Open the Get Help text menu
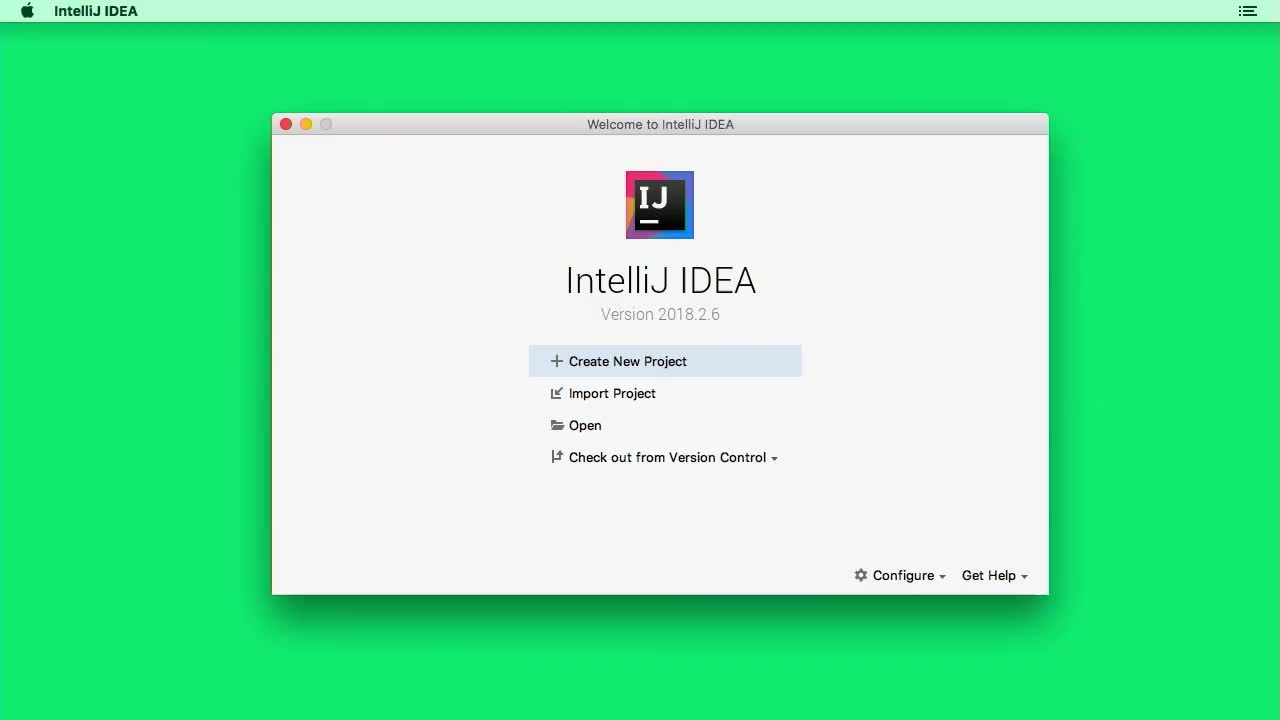 (x=988, y=575)
